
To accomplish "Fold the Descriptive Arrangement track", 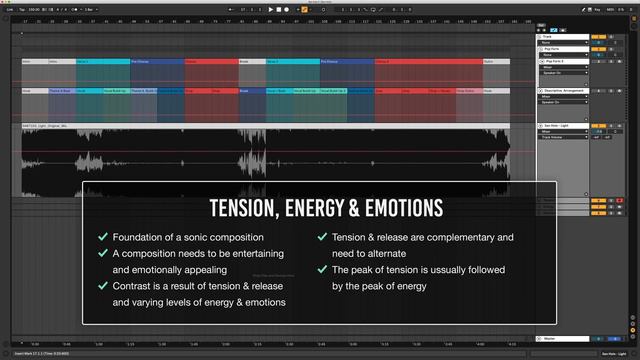I will pyautogui.click(x=540, y=91).
